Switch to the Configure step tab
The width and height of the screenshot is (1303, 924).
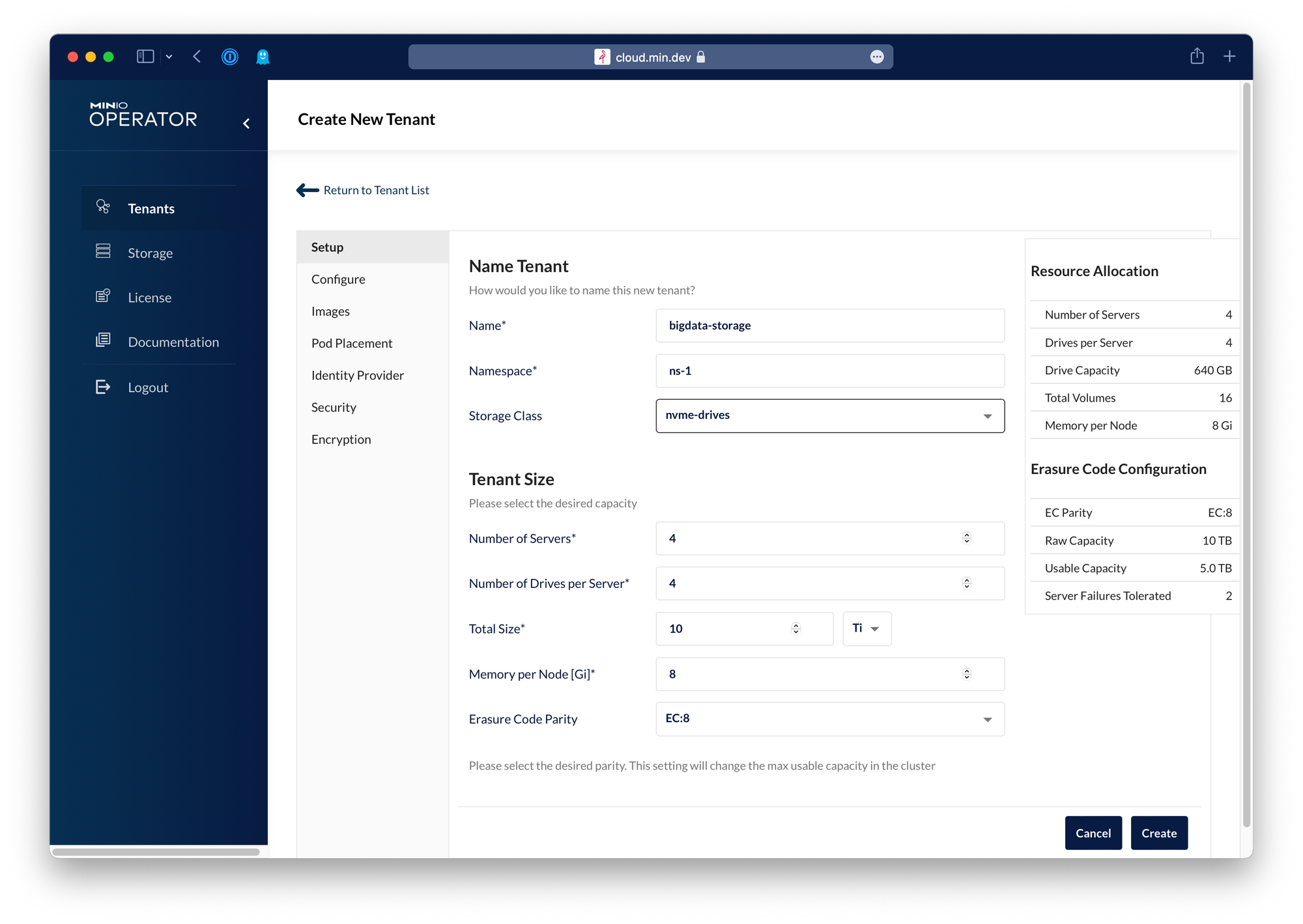tap(338, 279)
